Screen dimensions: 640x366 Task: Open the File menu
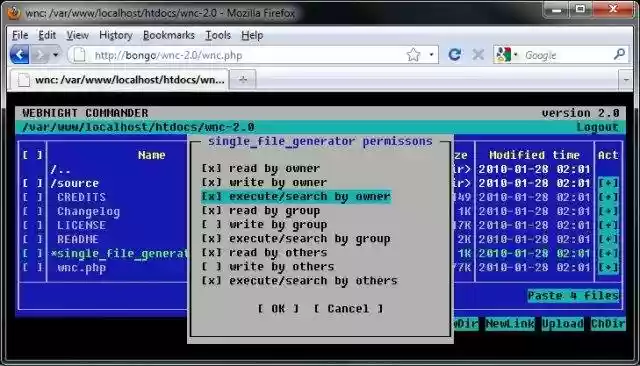pyautogui.click(x=20, y=35)
